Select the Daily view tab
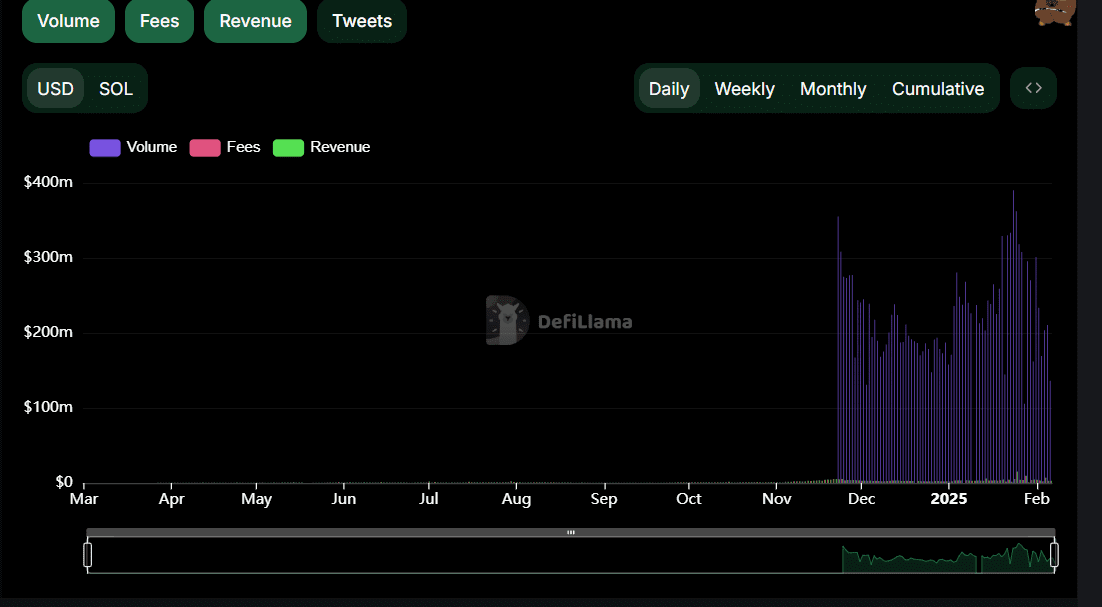 (669, 88)
